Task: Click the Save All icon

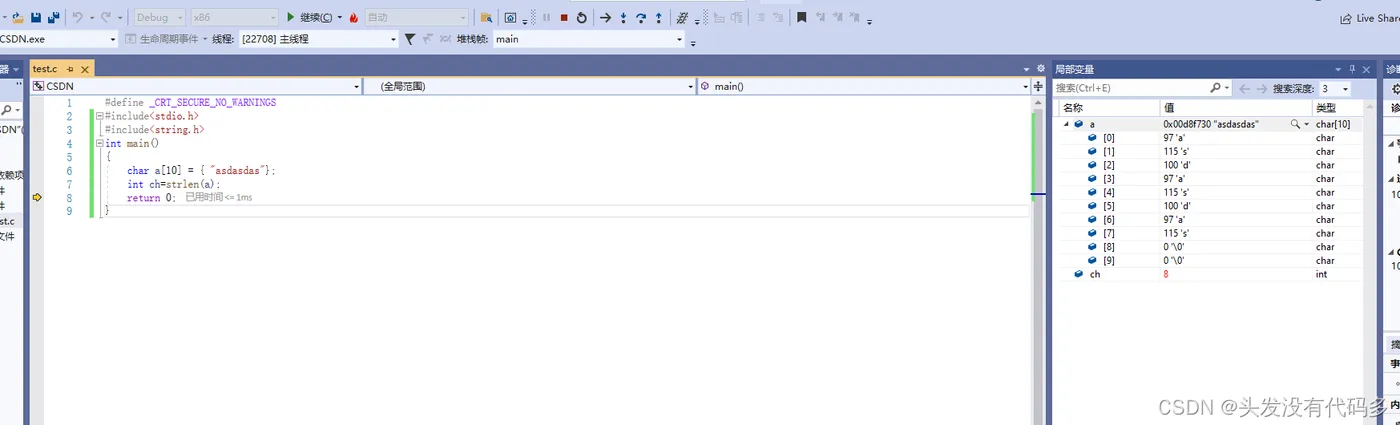Action: pos(53,18)
